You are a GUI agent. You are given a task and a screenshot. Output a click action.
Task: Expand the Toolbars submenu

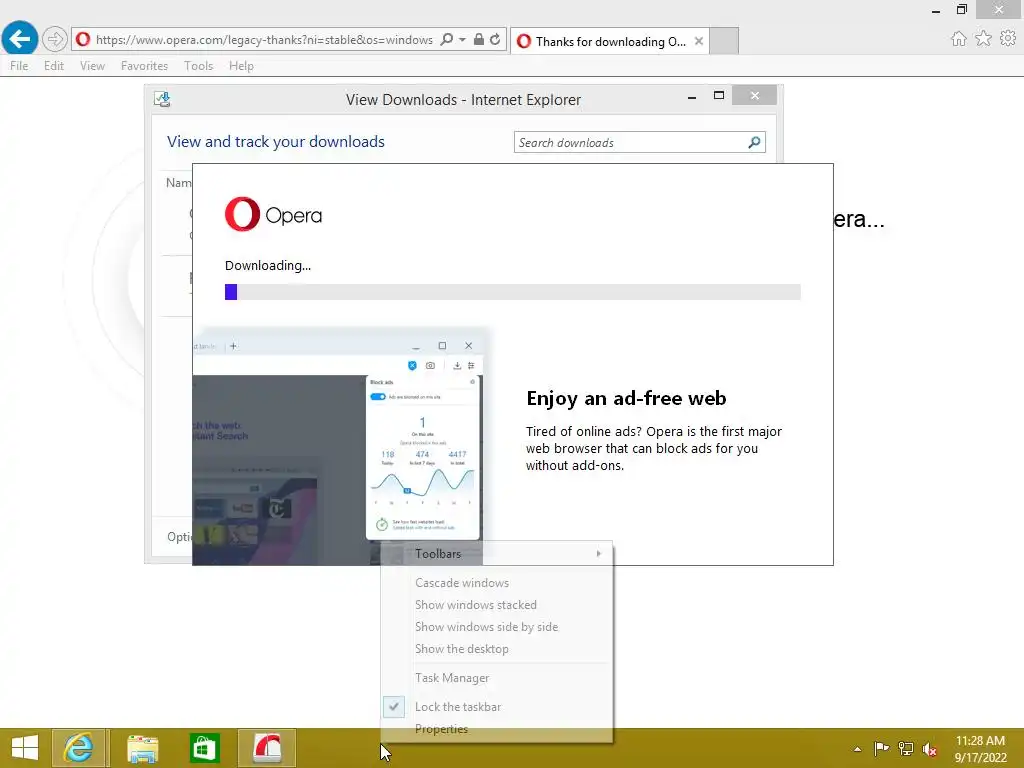pyautogui.click(x=497, y=554)
